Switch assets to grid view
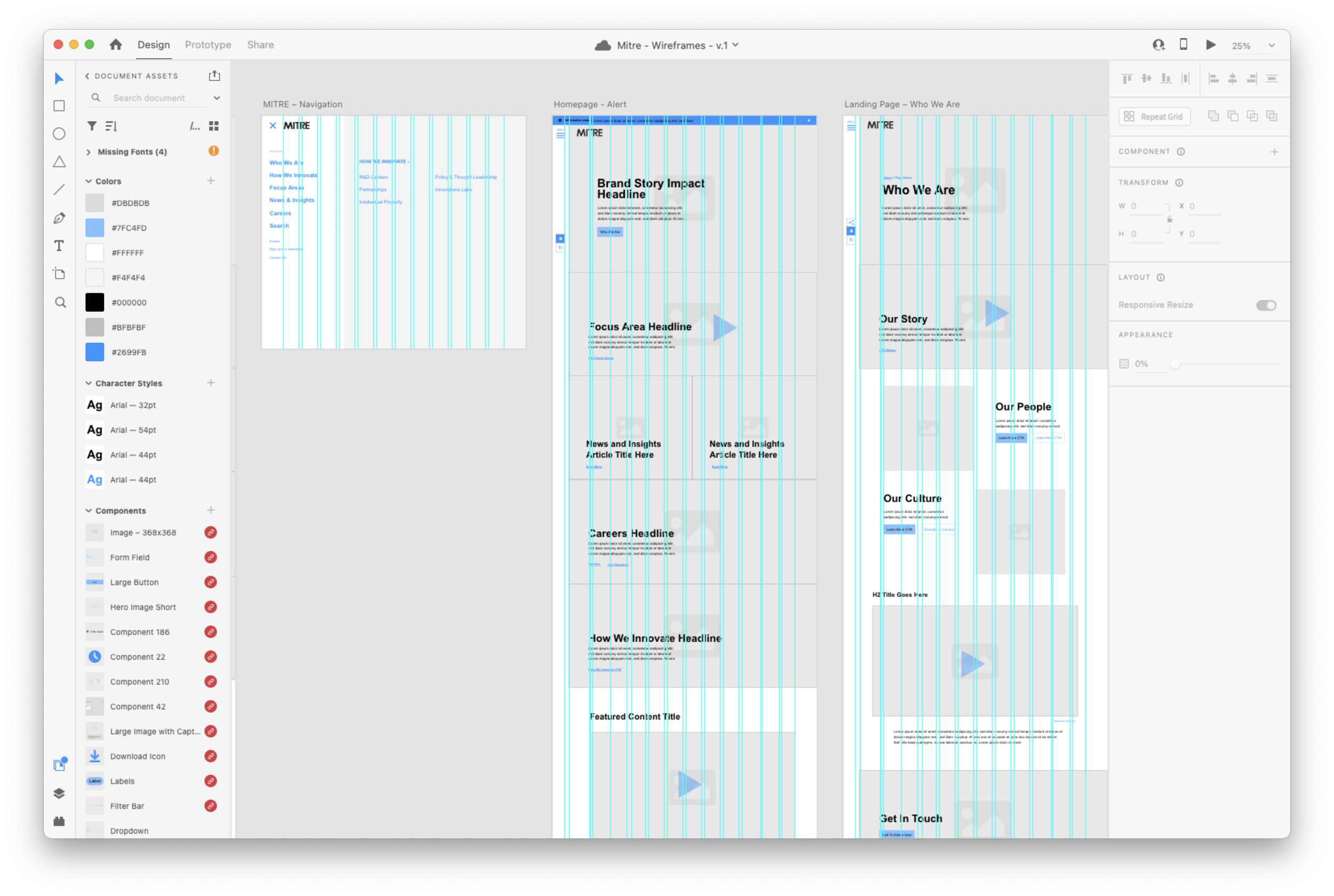This screenshot has height=896, width=1334. [214, 126]
